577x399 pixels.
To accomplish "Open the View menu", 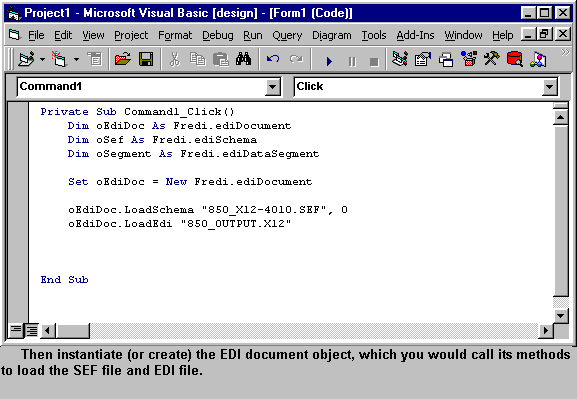I will coord(93,35).
